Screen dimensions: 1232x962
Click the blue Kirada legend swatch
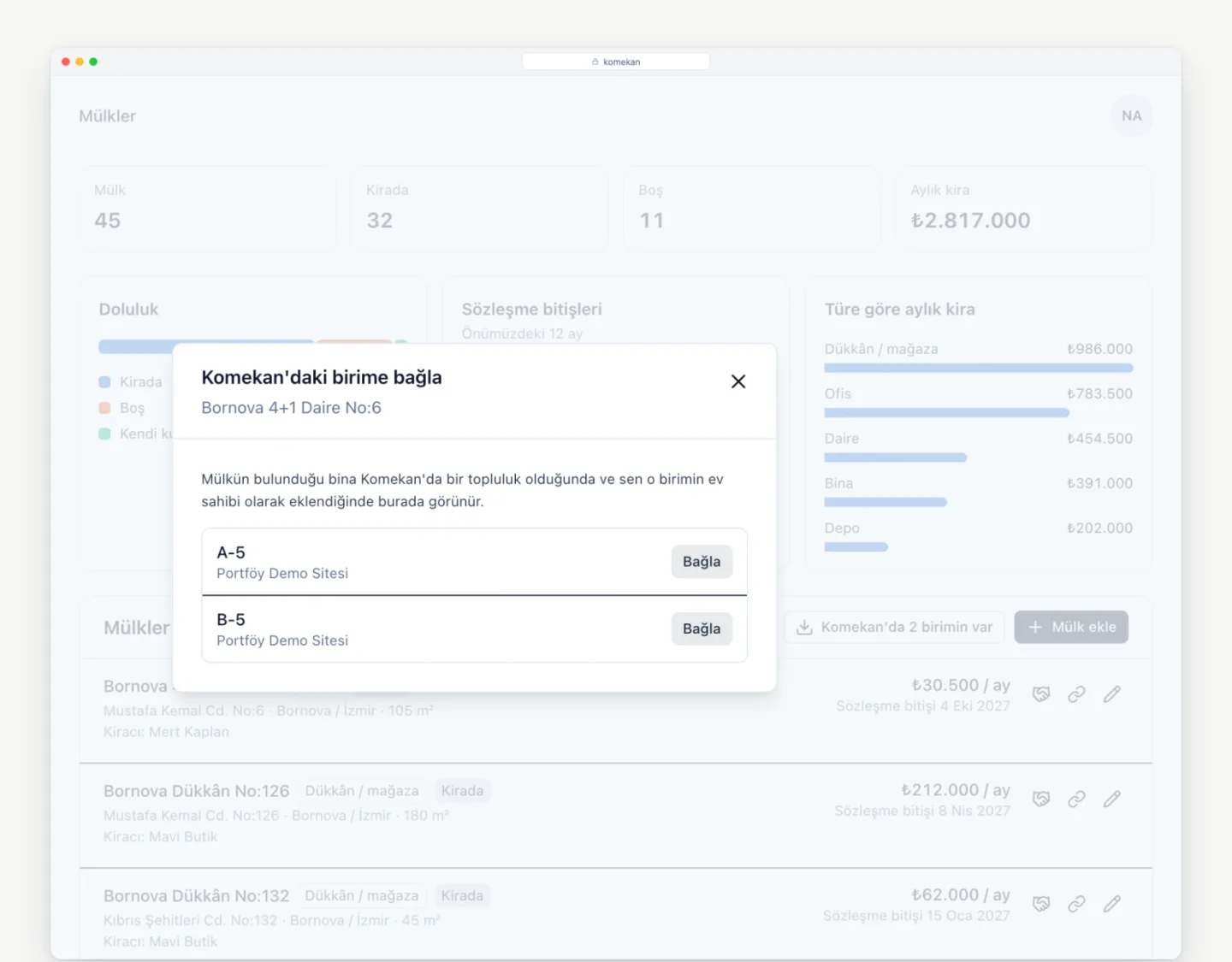(x=104, y=382)
